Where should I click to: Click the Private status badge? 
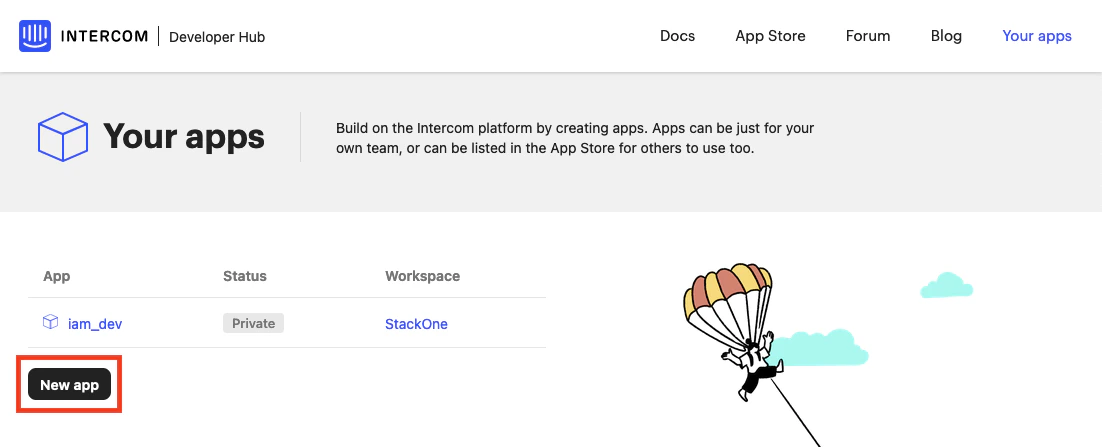pyautogui.click(x=254, y=323)
